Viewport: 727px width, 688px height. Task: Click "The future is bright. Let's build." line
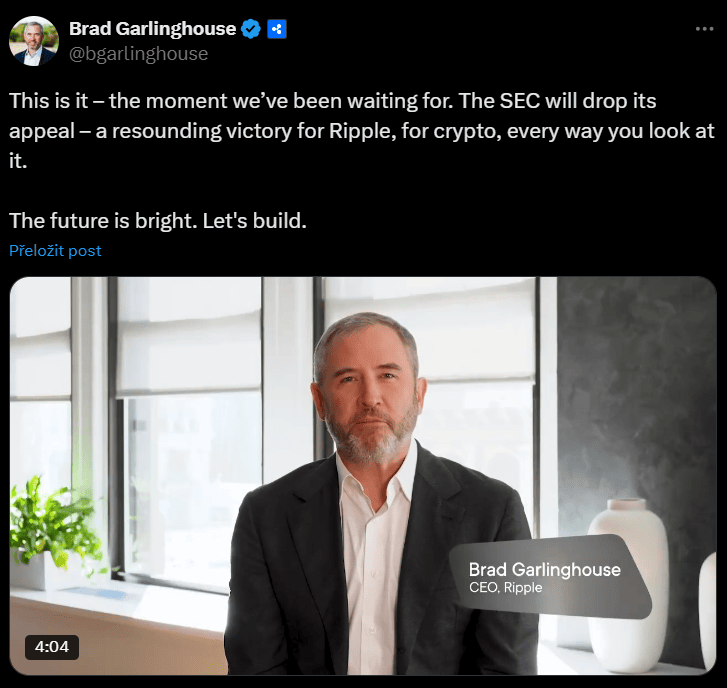(157, 220)
